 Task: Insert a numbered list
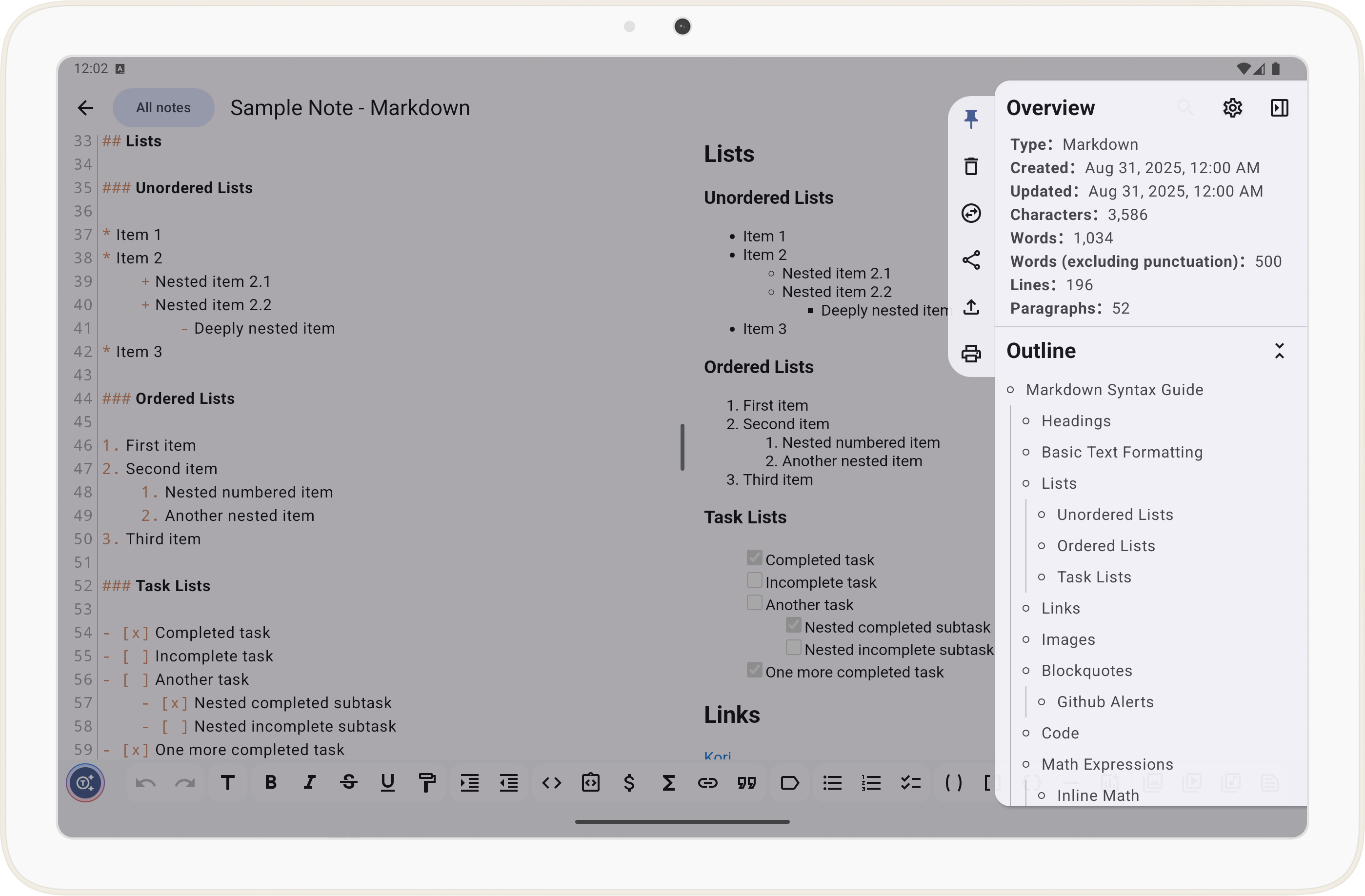(x=872, y=782)
